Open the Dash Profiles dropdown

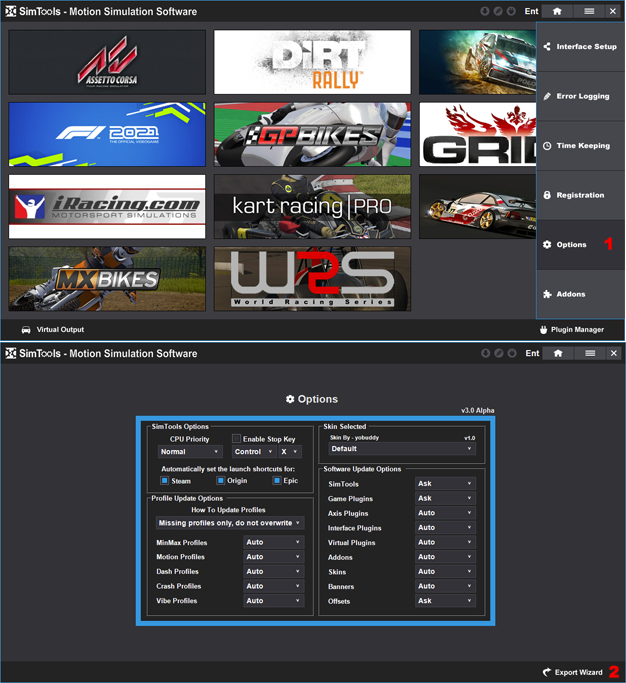click(x=274, y=571)
